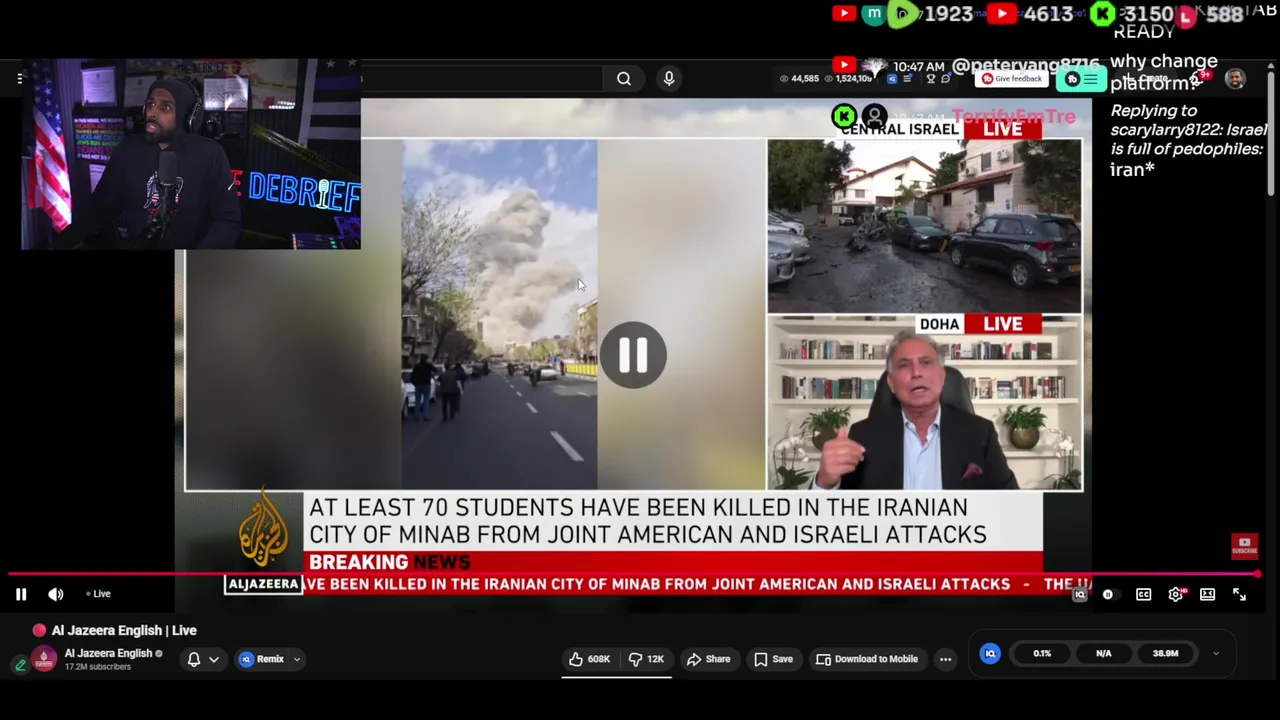Click the IQ icon in player controls

[x=1079, y=595]
